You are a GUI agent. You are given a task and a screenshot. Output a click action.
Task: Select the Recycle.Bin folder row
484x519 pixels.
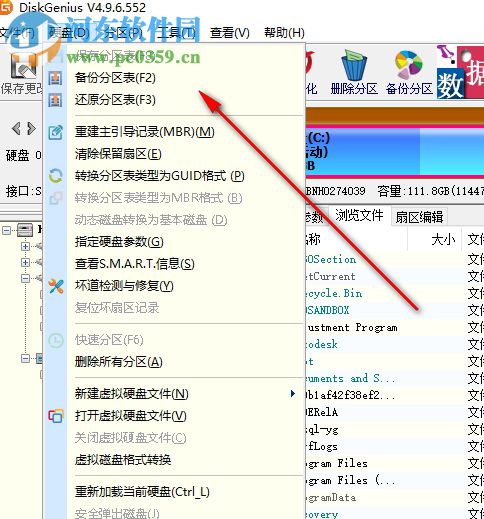click(395, 294)
